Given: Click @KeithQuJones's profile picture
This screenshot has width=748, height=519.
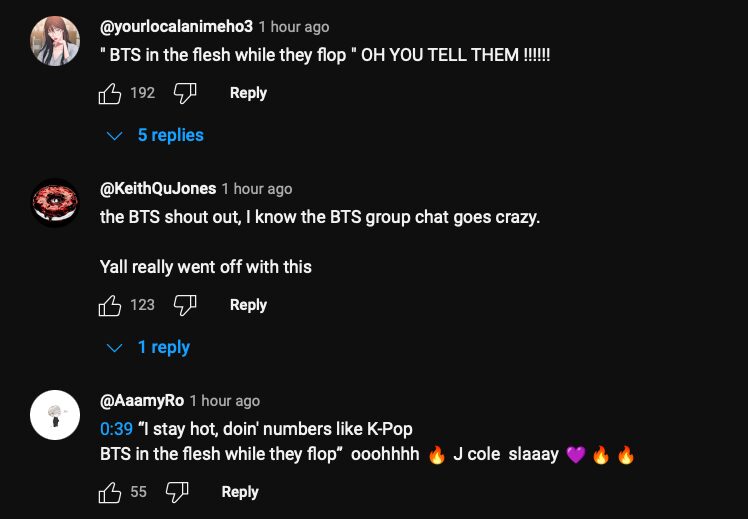Looking at the screenshot, I should point(55,204).
